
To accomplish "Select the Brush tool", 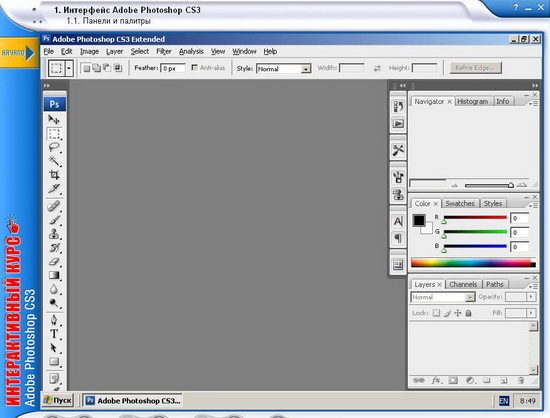I will pos(54,220).
